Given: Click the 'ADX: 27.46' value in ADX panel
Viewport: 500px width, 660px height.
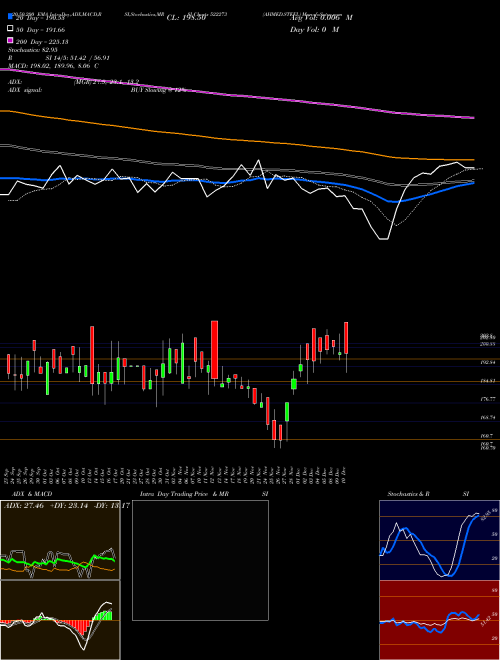Looking at the screenshot, I should [x=24, y=506].
